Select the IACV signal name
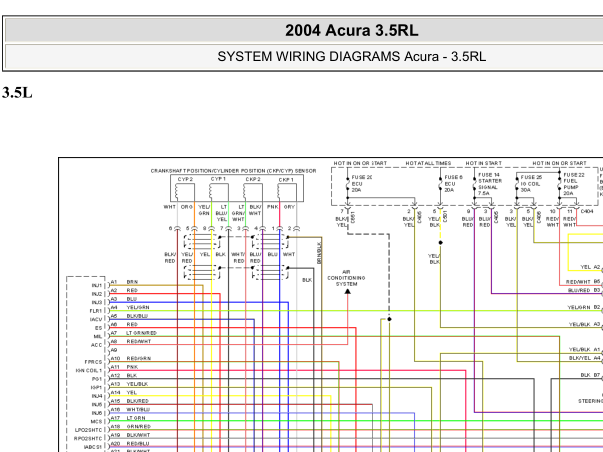The width and height of the screenshot is (603, 452). [96, 319]
